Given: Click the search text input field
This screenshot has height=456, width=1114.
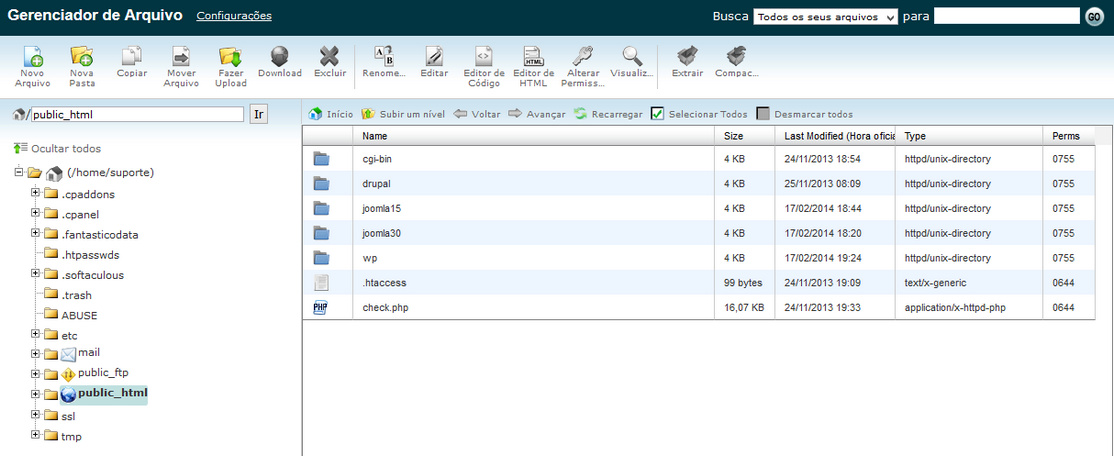Looking at the screenshot, I should click(x=1005, y=16).
